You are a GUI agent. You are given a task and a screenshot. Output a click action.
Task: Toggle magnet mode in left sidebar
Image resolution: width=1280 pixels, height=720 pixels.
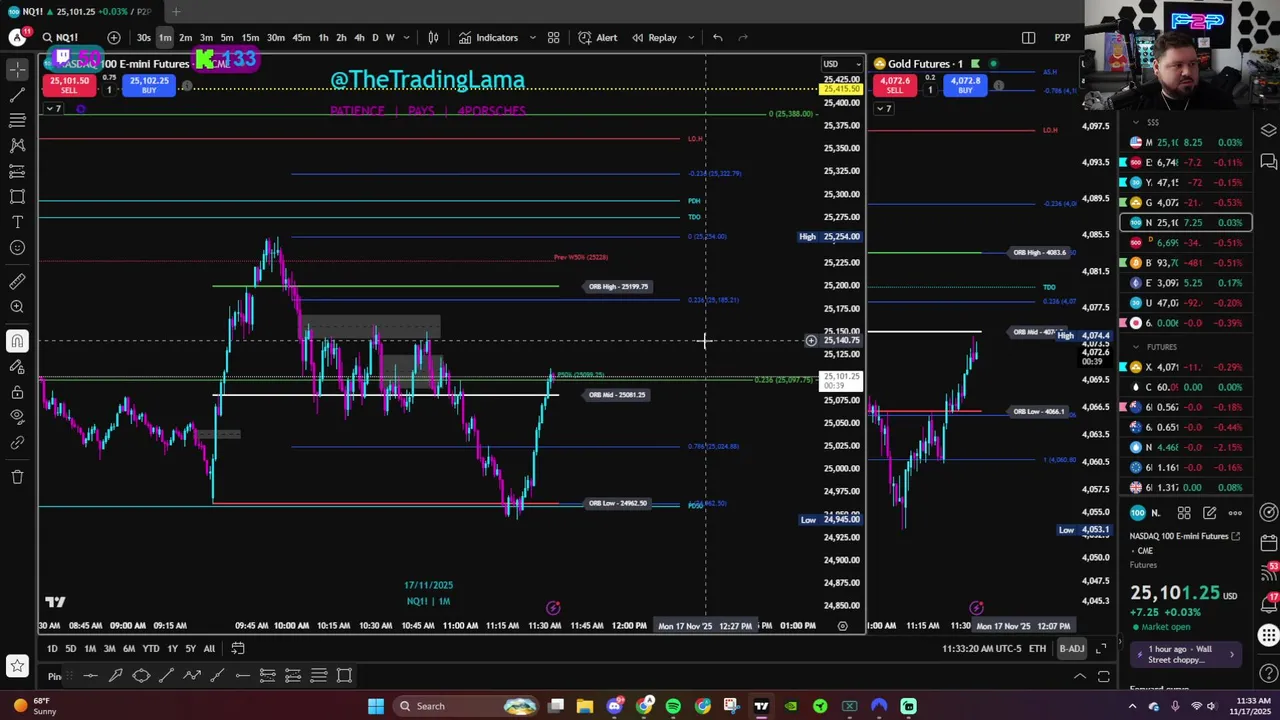17,341
